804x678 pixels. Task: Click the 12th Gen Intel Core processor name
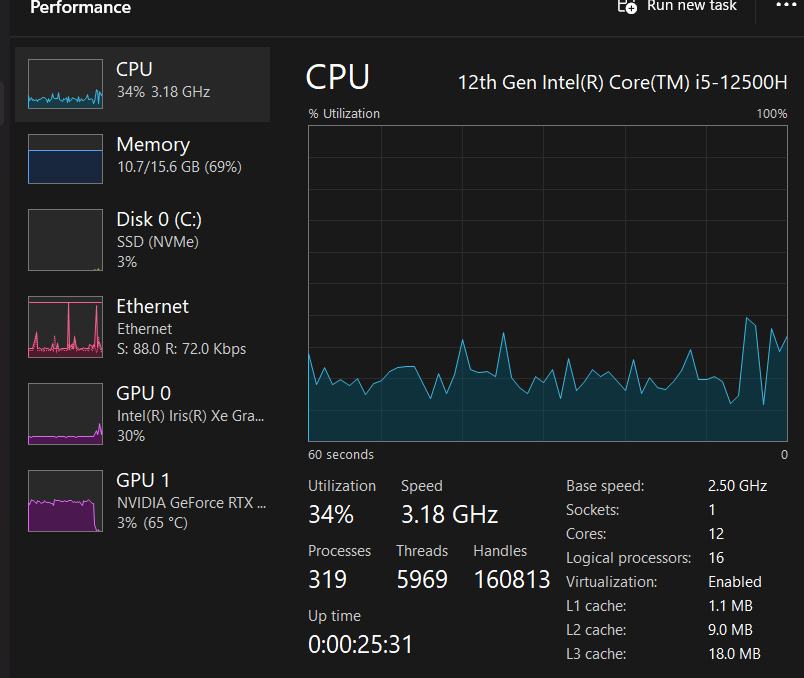(x=622, y=81)
